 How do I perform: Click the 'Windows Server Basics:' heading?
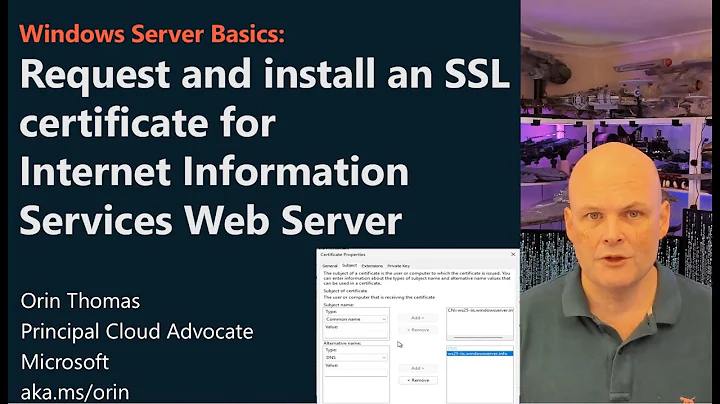[152, 34]
